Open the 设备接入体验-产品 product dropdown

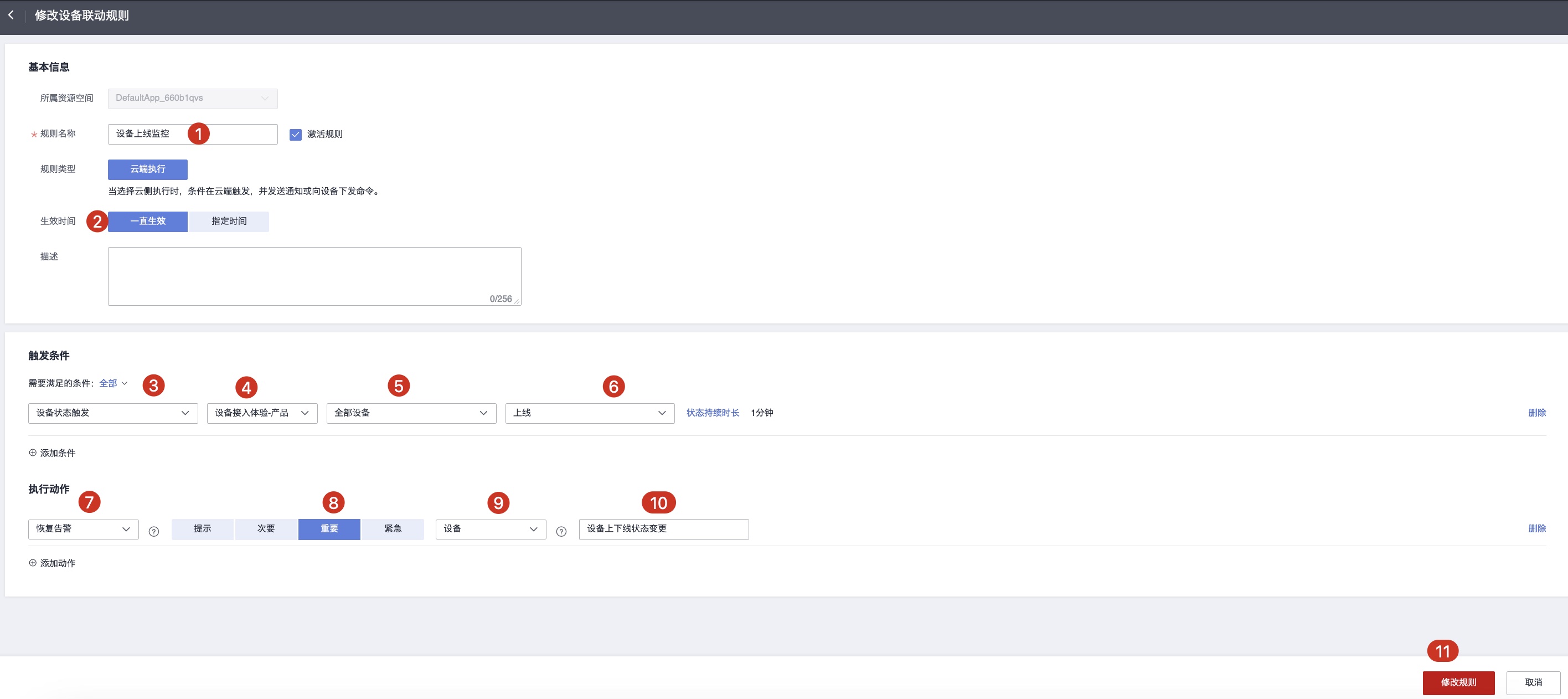pos(262,413)
